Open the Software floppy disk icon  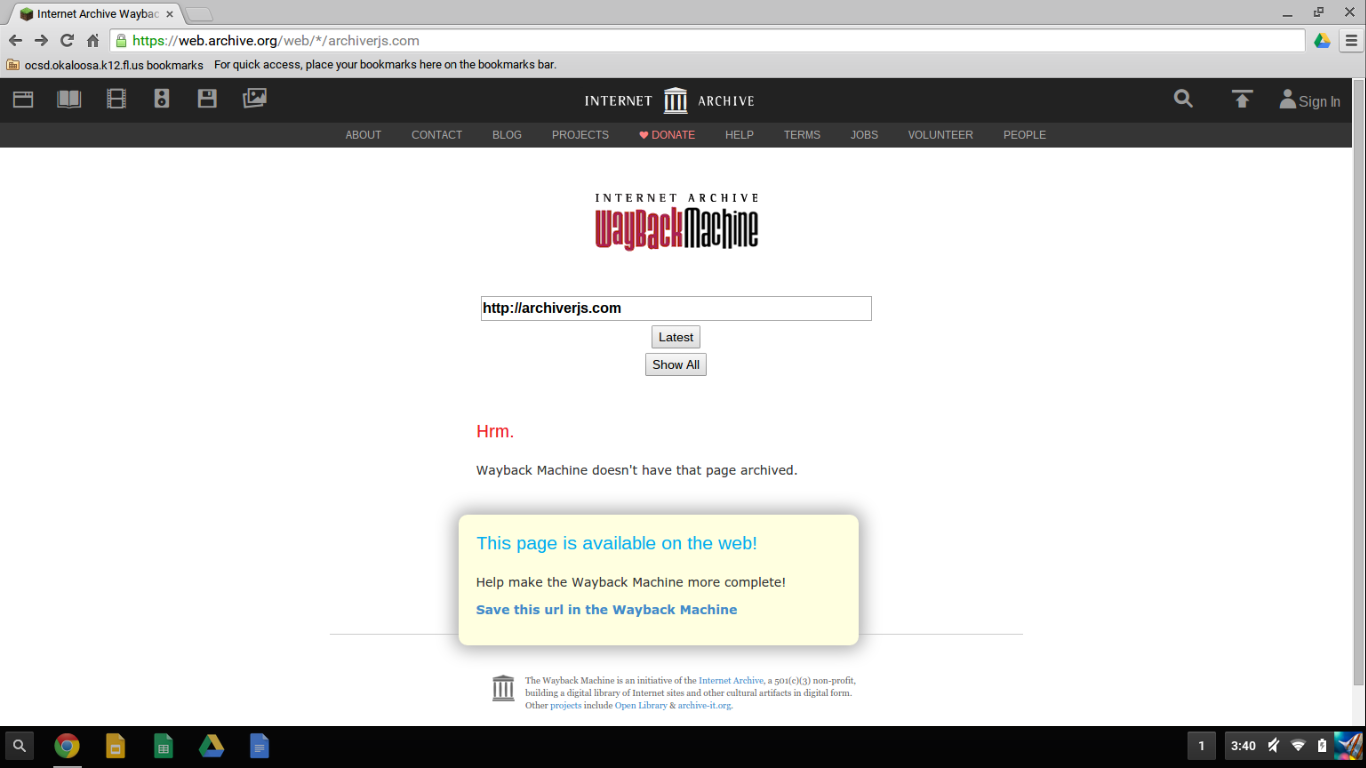coord(207,99)
